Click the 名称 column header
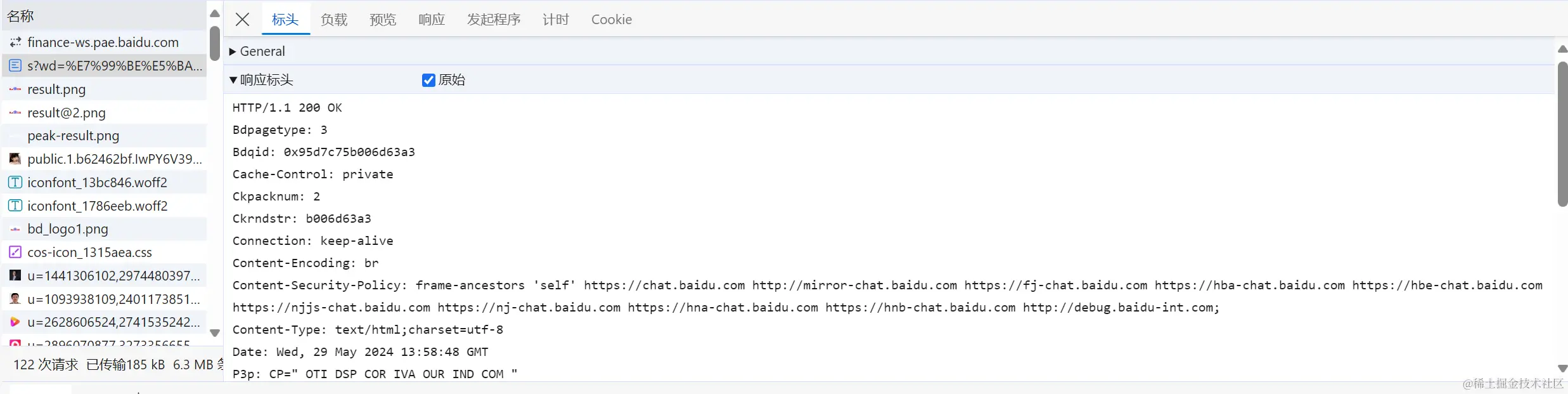The width and height of the screenshot is (1568, 394). point(20,16)
